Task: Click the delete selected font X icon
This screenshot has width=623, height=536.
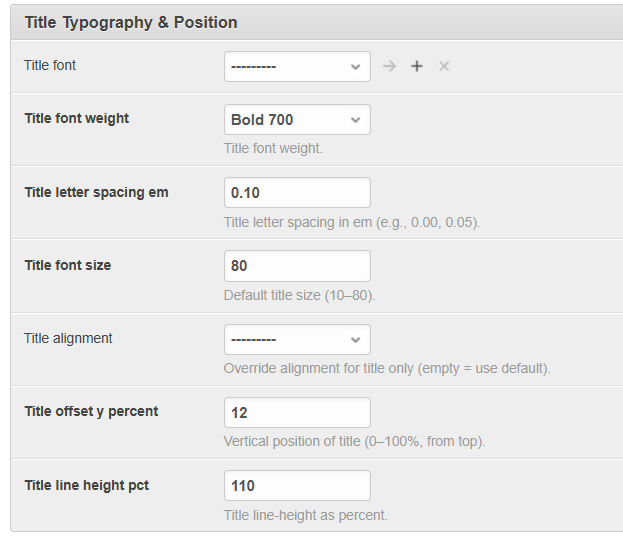Action: pyautogui.click(x=444, y=66)
